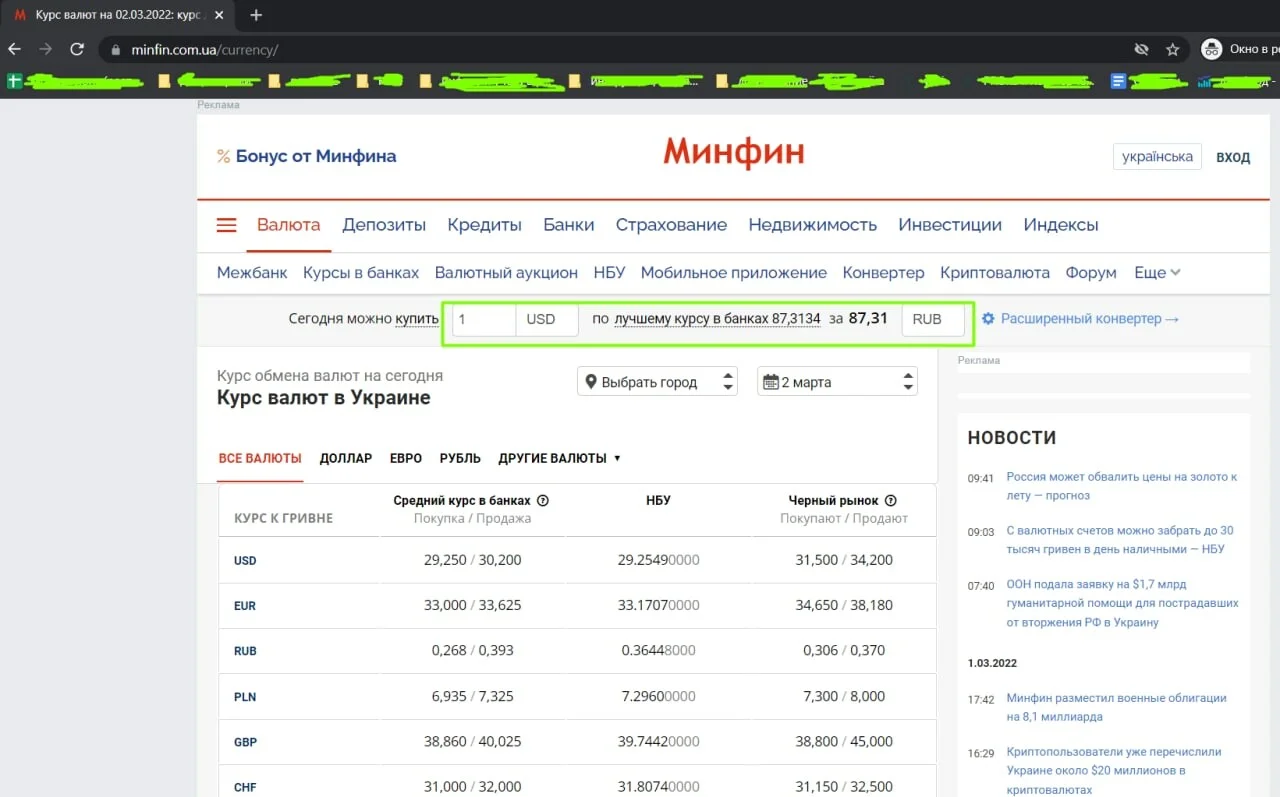Open the Расширенный конвертер link
This screenshot has height=797, width=1280.
click(x=1090, y=319)
